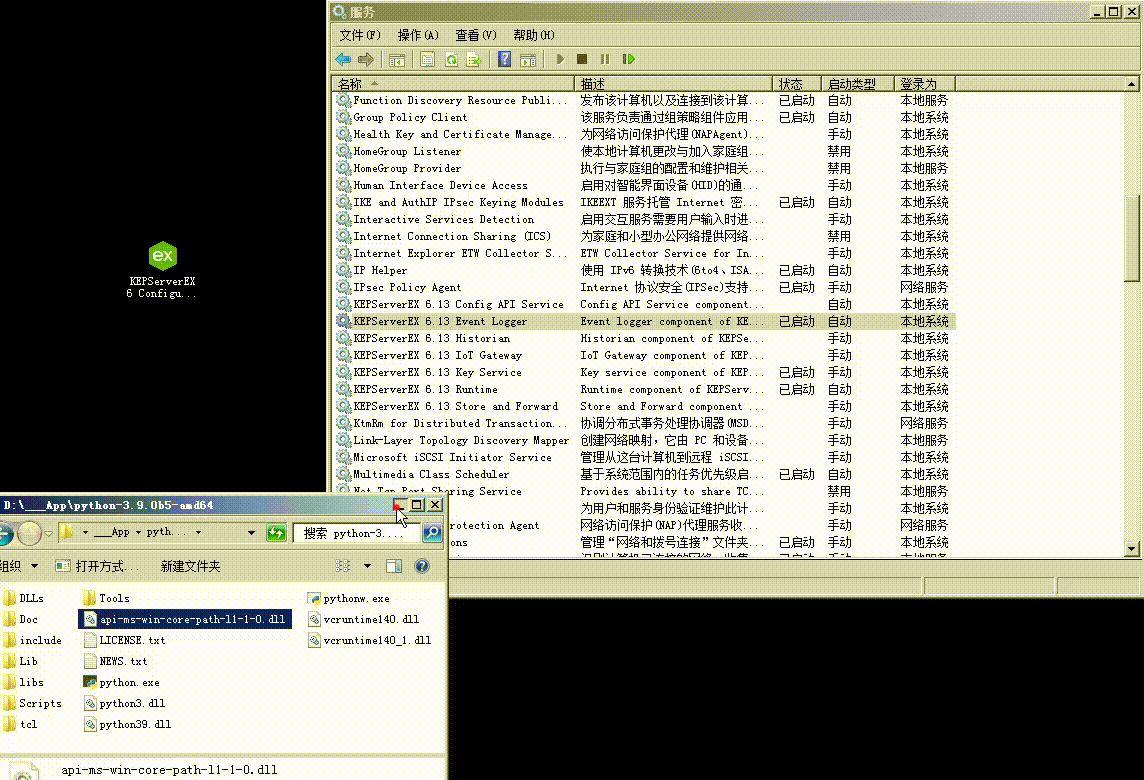Click the 打开方式... button
The width and height of the screenshot is (1144, 780).
pos(98,566)
